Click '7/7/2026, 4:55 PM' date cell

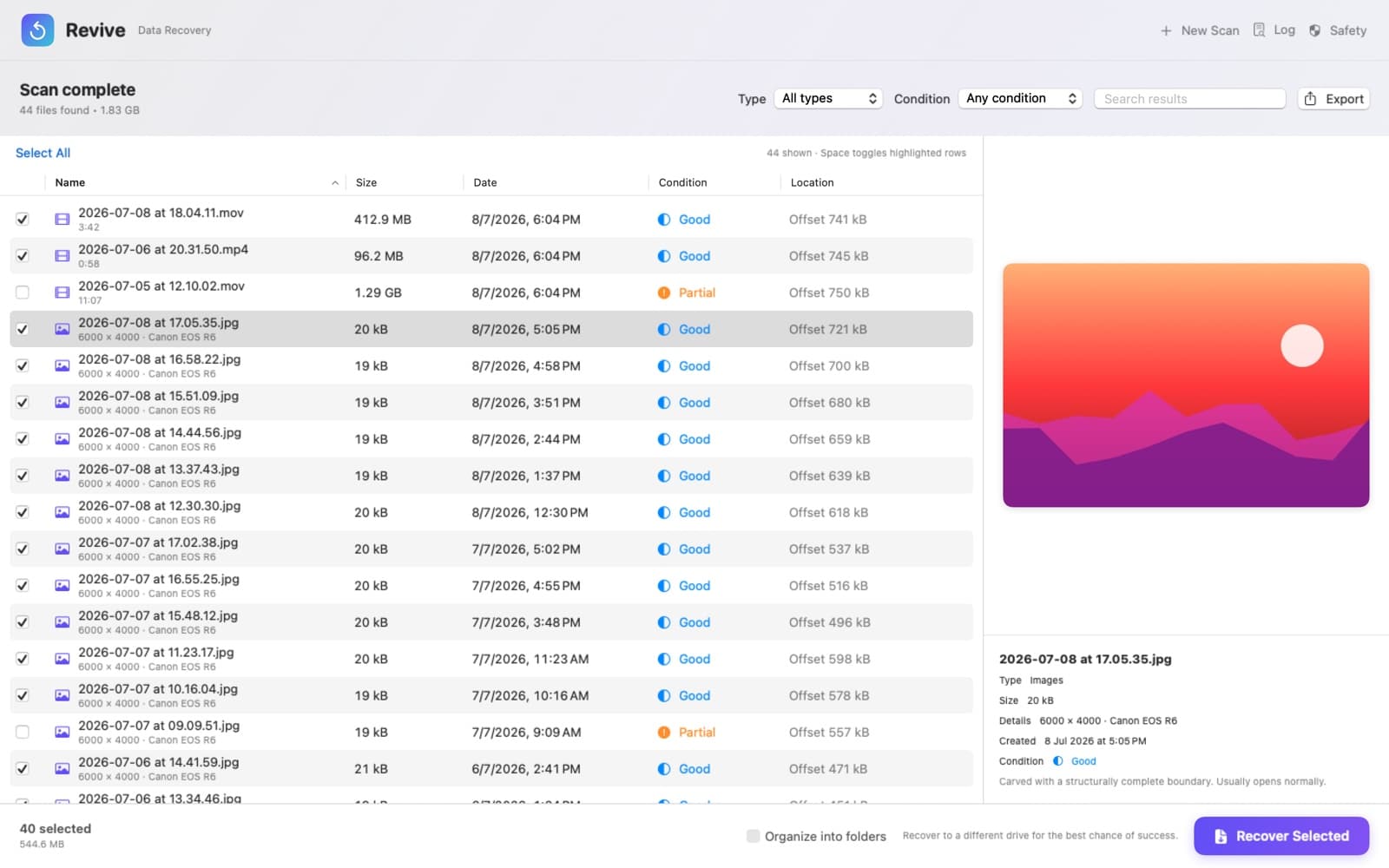click(x=526, y=586)
